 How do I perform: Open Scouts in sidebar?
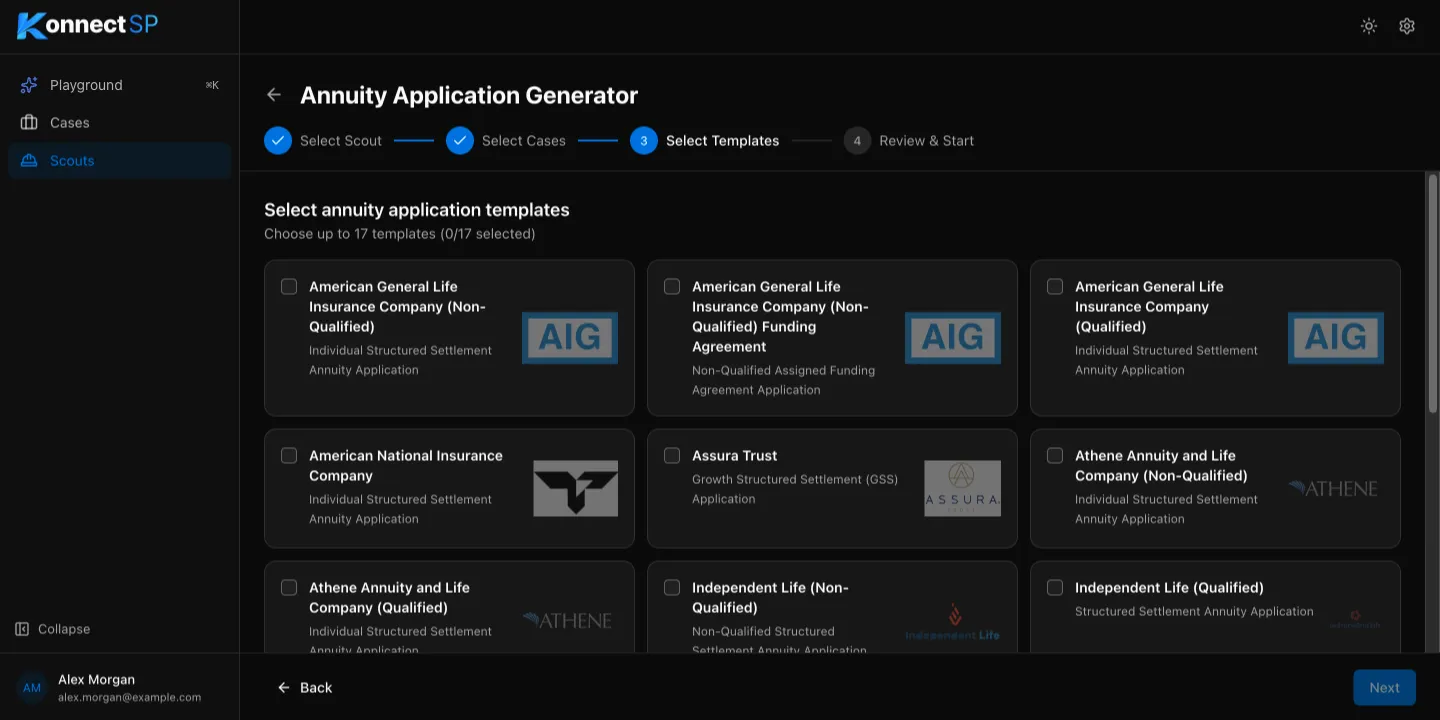[120, 160]
